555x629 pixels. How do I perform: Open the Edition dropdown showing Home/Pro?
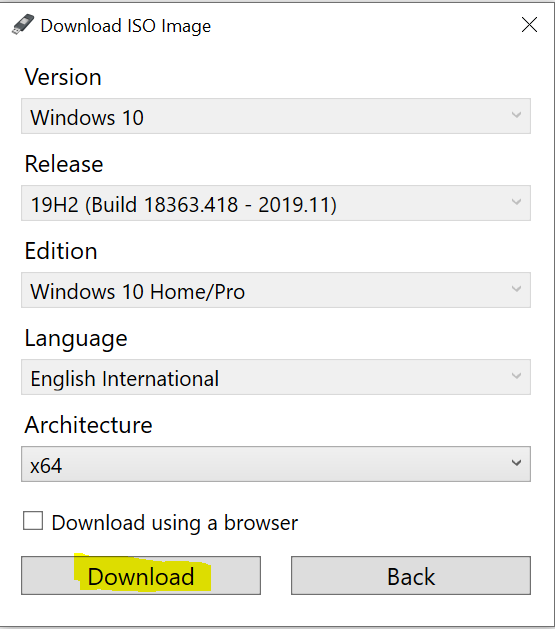(276, 290)
